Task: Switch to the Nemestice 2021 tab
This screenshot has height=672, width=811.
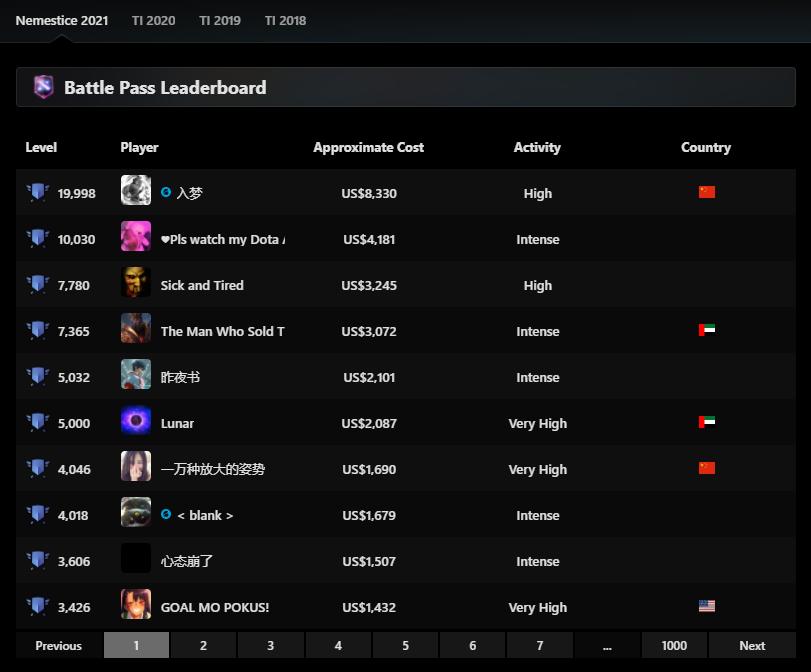Action: click(x=62, y=21)
